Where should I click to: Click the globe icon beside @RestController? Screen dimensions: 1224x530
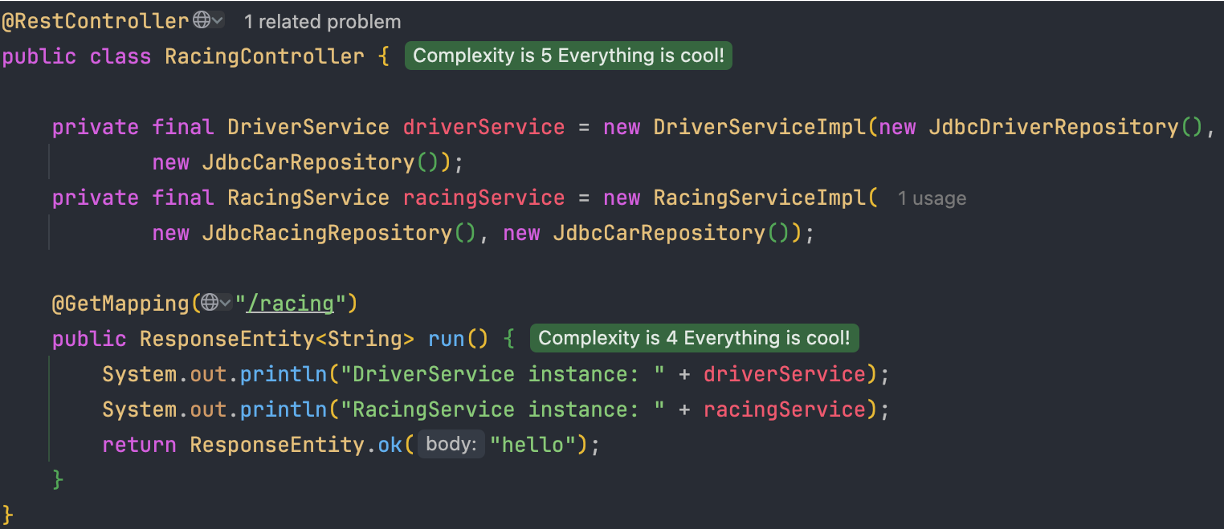point(201,20)
